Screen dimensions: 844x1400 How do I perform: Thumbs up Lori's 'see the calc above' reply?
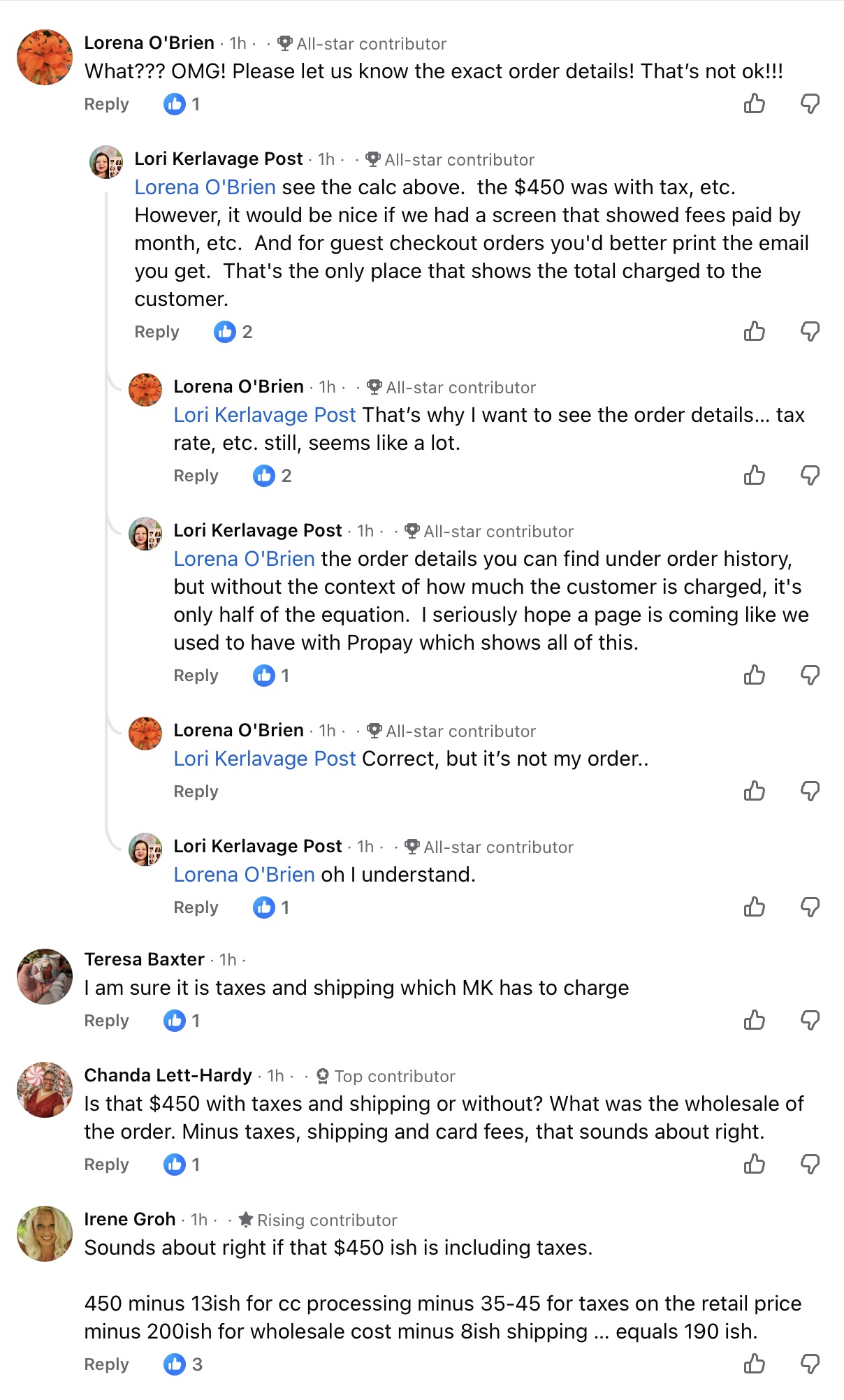point(754,331)
